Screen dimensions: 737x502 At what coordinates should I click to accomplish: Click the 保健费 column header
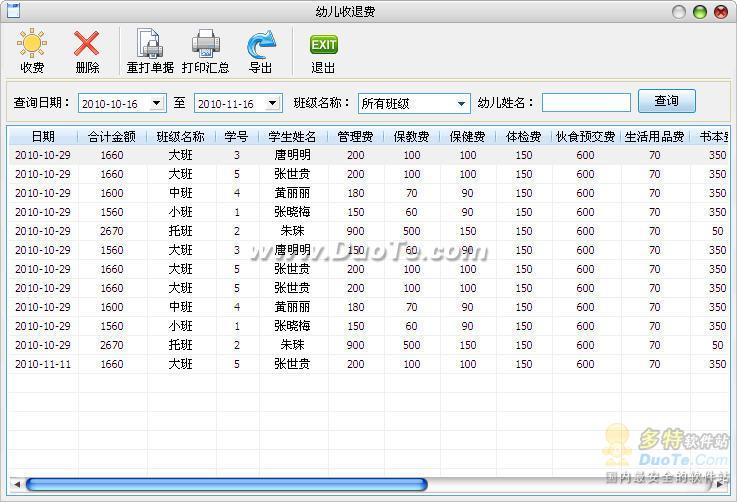point(467,136)
